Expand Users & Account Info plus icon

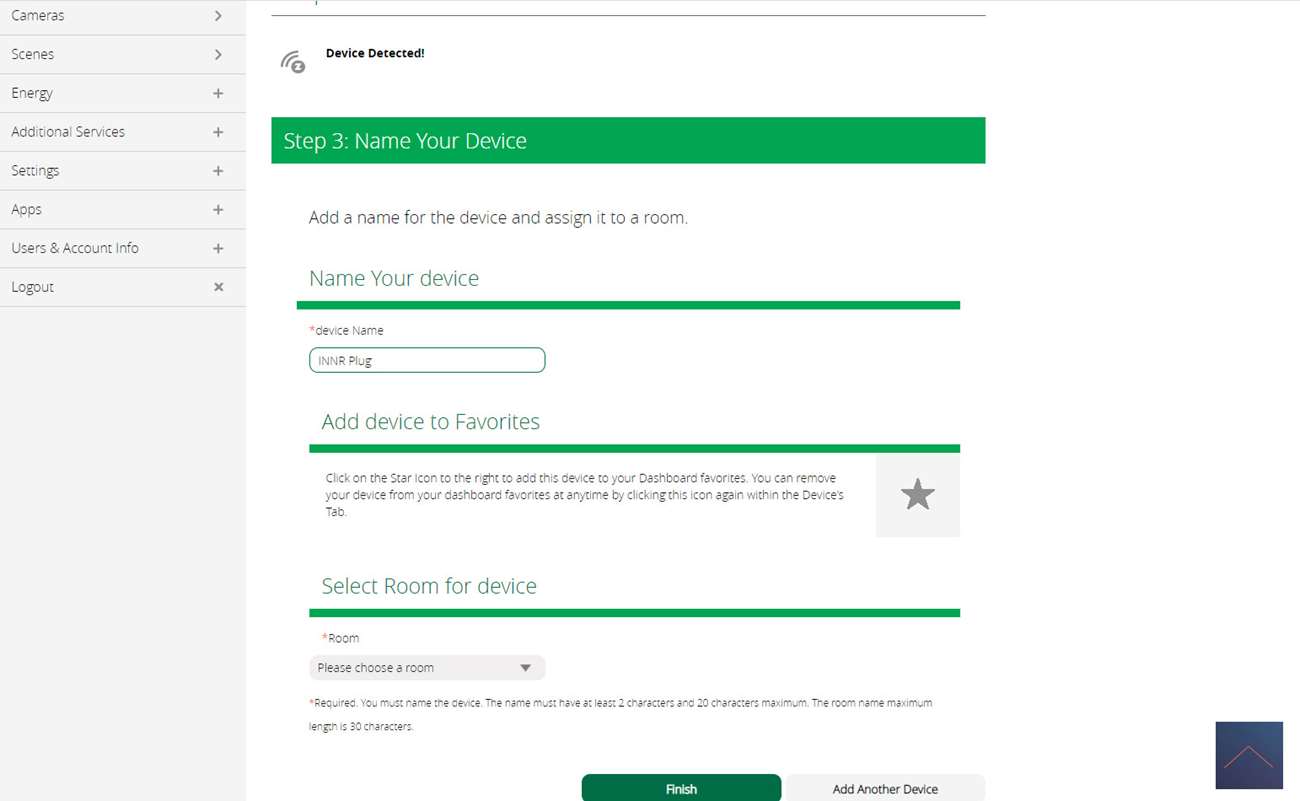[218, 248]
